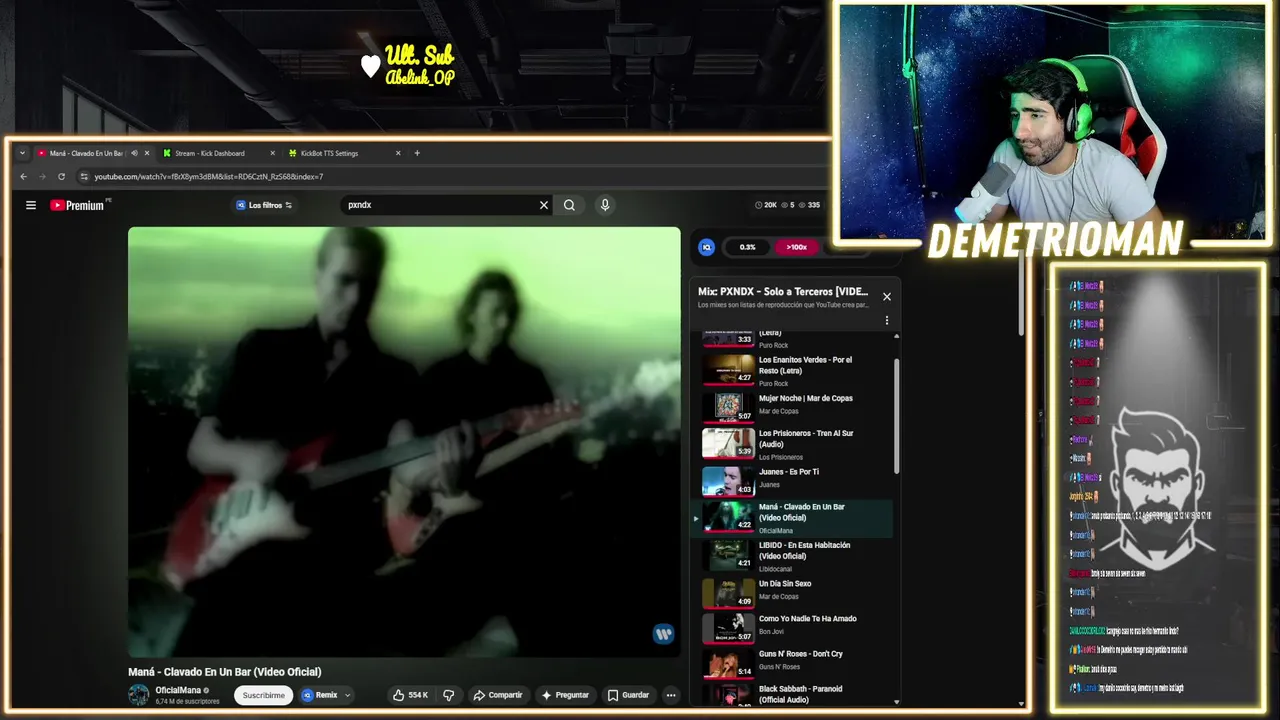Click Bon Jovi channel name in playlist
The width and height of the screenshot is (1280, 720).
tap(771, 631)
